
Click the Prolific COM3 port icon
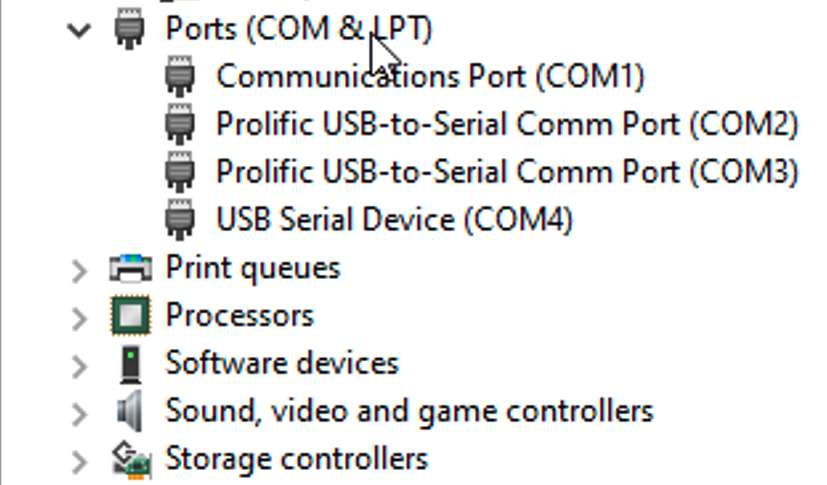180,172
